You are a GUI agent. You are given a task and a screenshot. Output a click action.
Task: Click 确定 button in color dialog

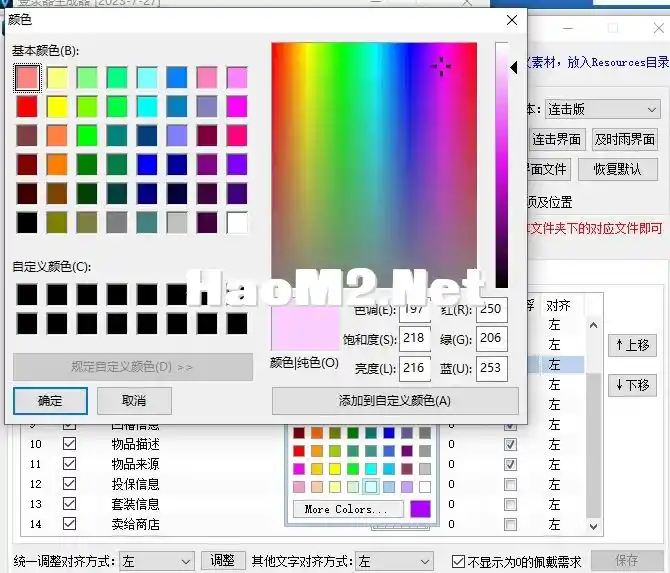point(50,401)
